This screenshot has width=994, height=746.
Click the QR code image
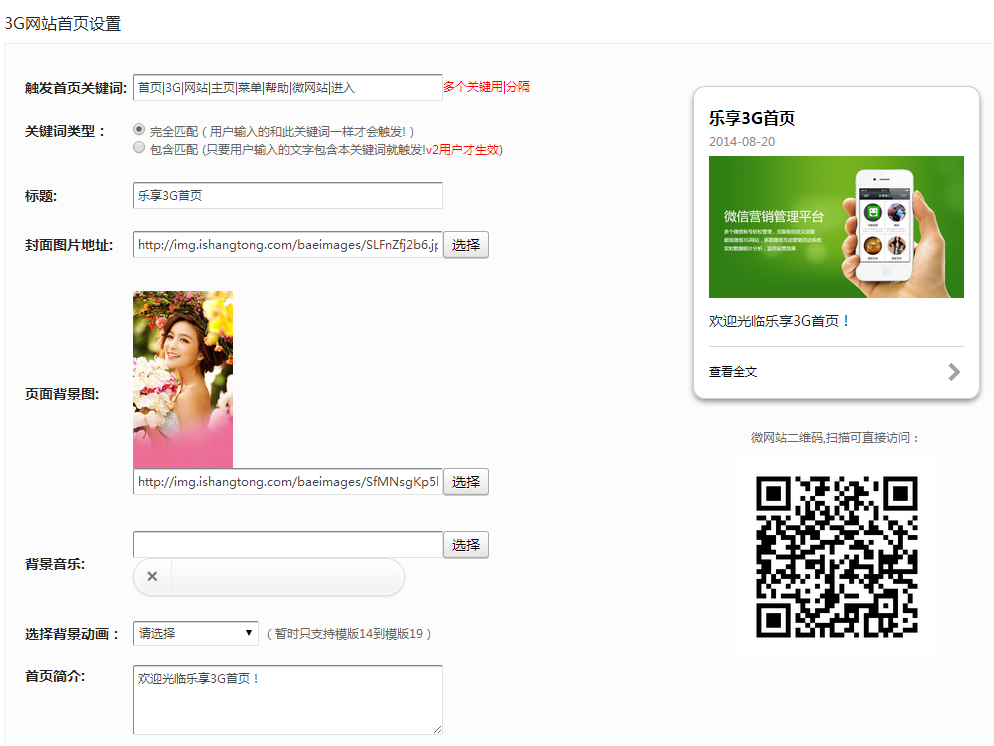tap(837, 557)
